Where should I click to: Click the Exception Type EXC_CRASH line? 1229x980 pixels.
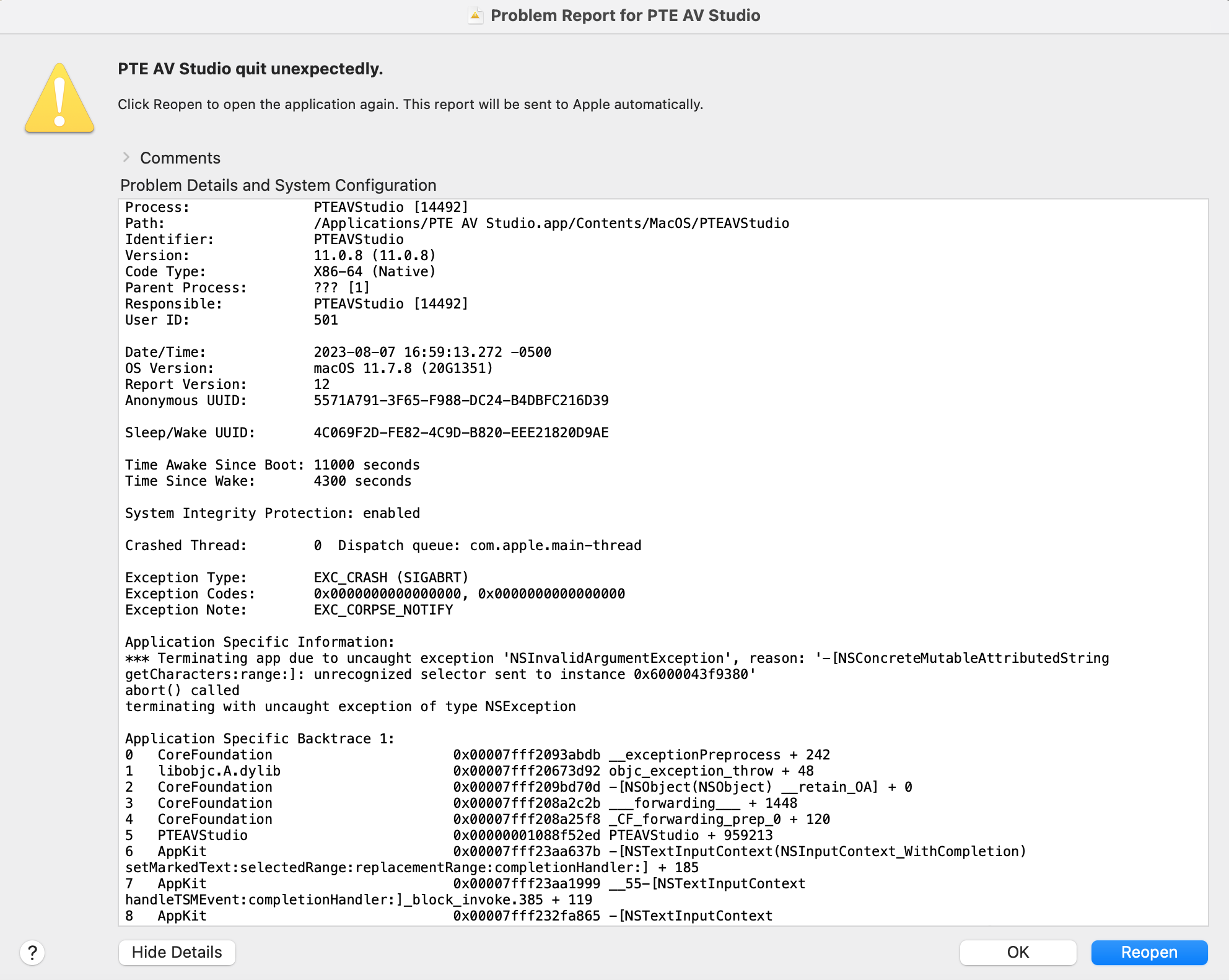(x=297, y=578)
